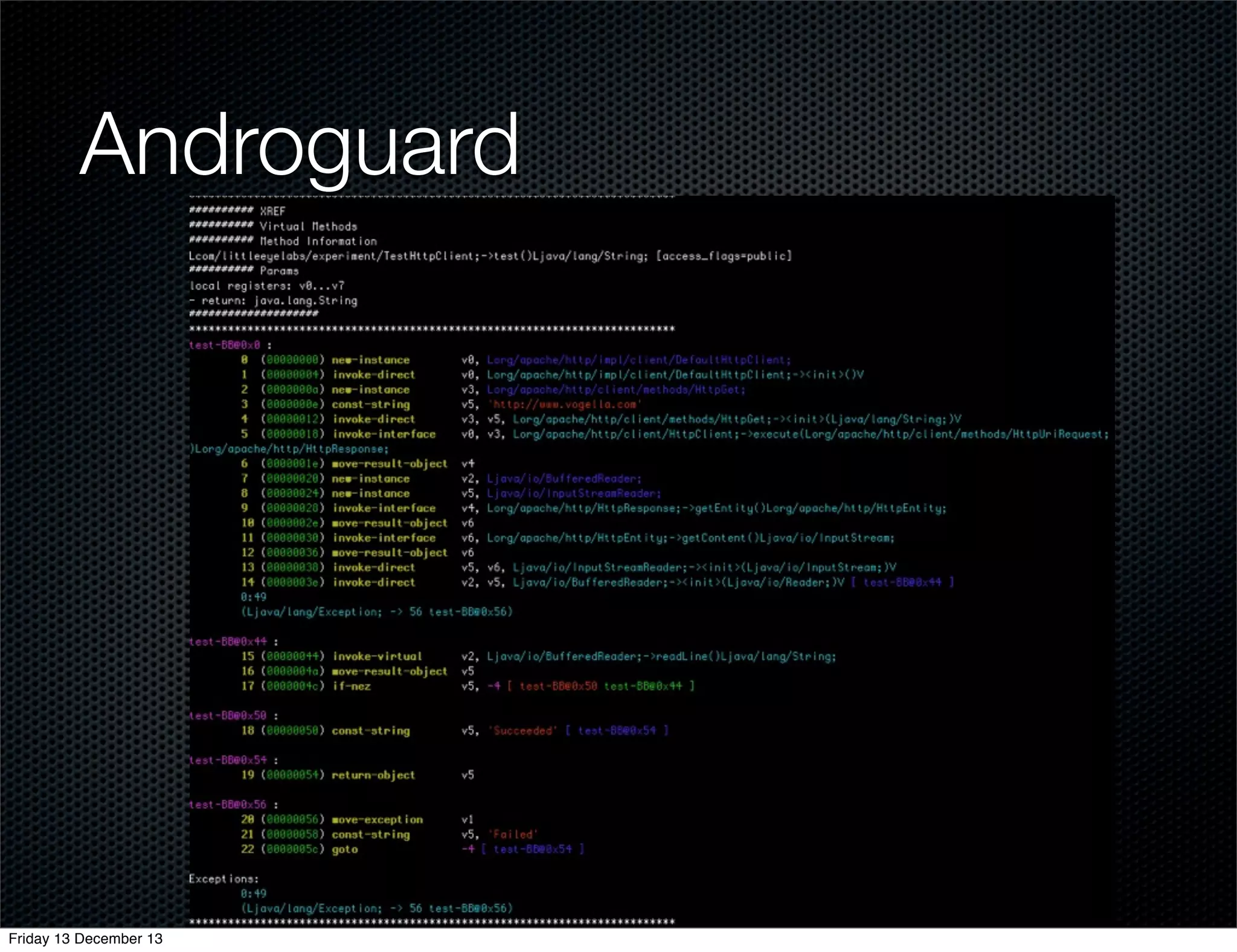This screenshot has height=952, width=1237.
Task: Click the 'return-object' opcode on instruction 19
Action: [x=373, y=774]
